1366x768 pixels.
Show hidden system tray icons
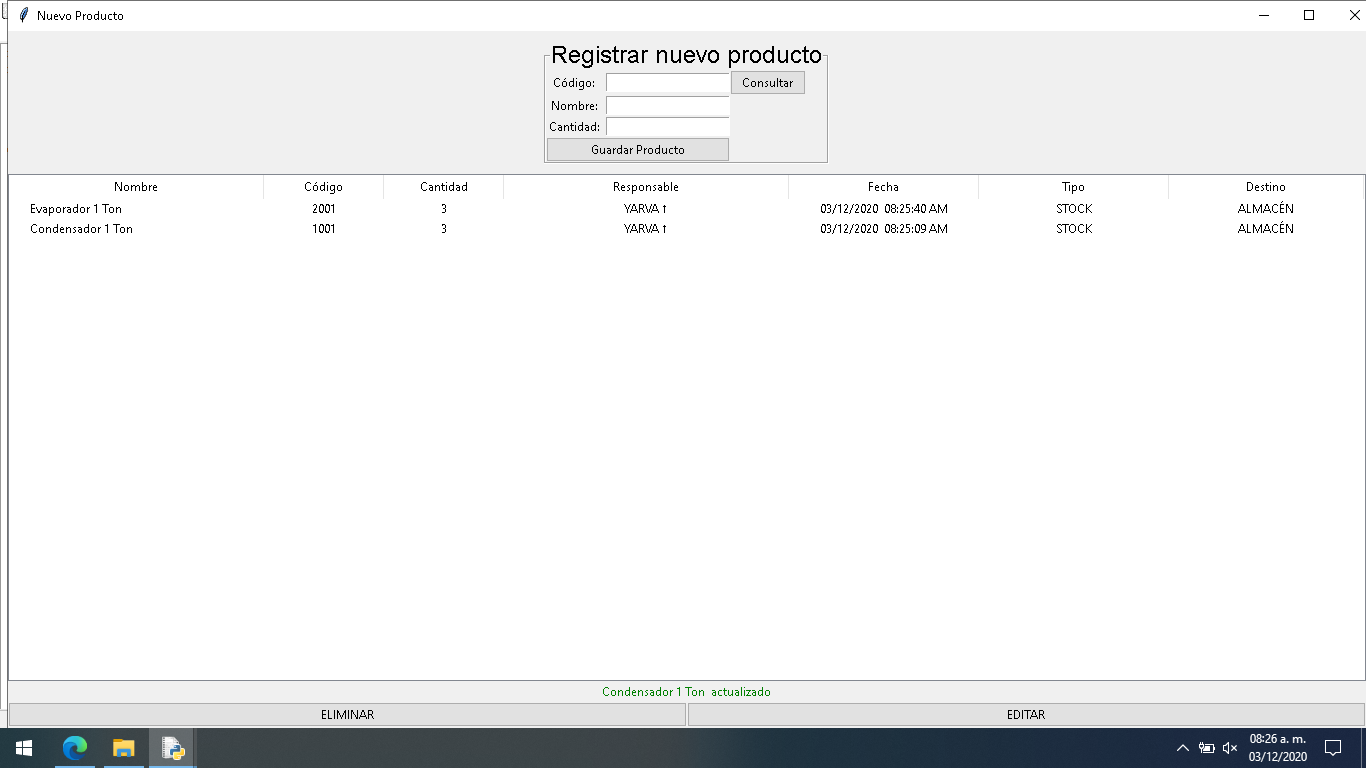[x=1183, y=748]
